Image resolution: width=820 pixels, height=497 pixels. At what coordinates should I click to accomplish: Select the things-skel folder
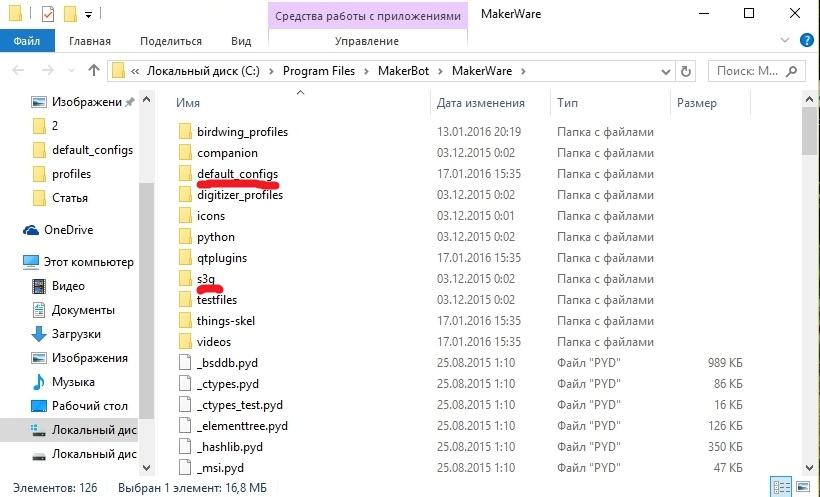coord(225,321)
